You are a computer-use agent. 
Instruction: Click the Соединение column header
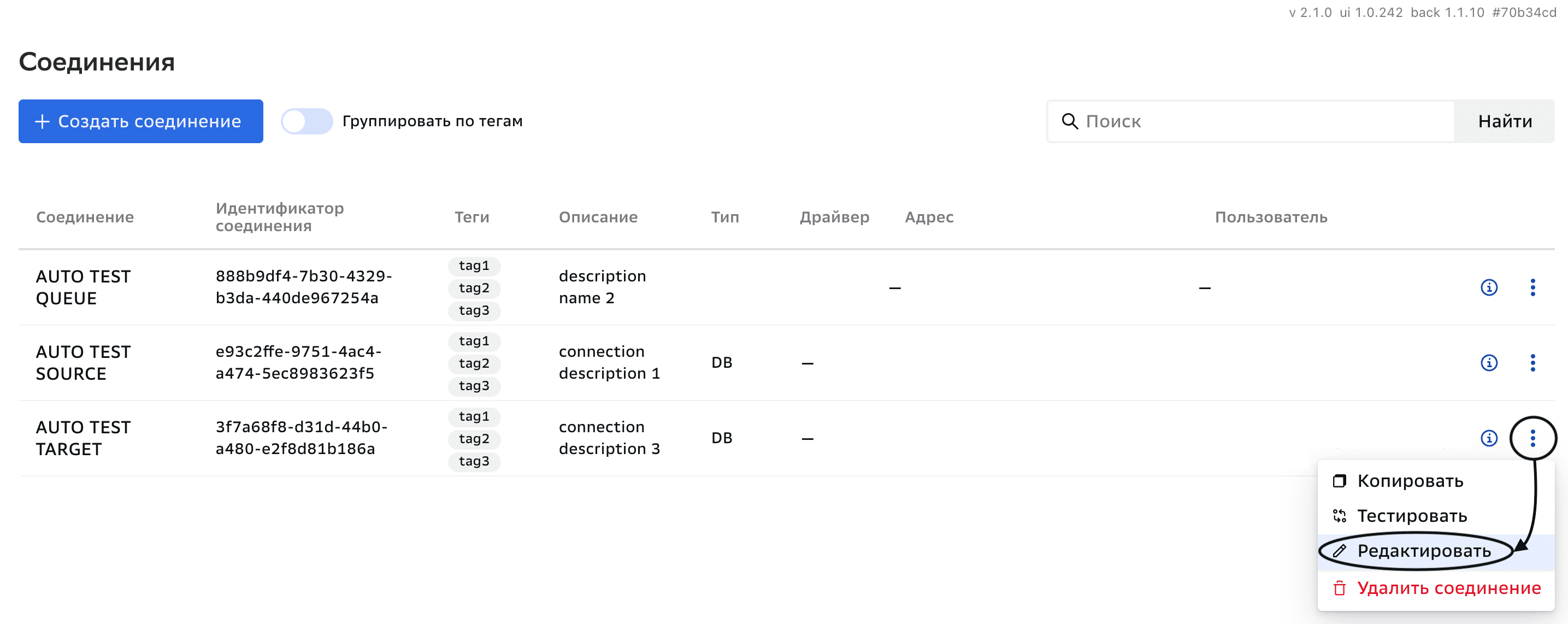click(x=85, y=217)
